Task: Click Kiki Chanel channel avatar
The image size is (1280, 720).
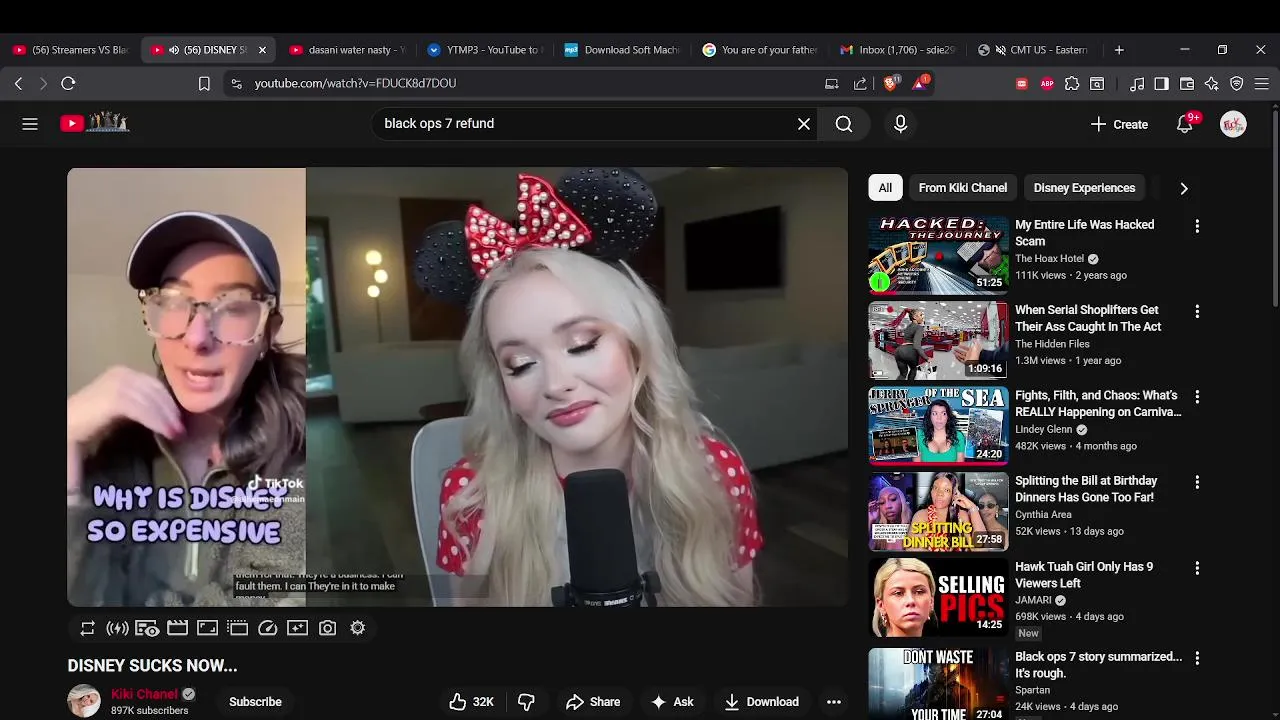Action: click(84, 701)
